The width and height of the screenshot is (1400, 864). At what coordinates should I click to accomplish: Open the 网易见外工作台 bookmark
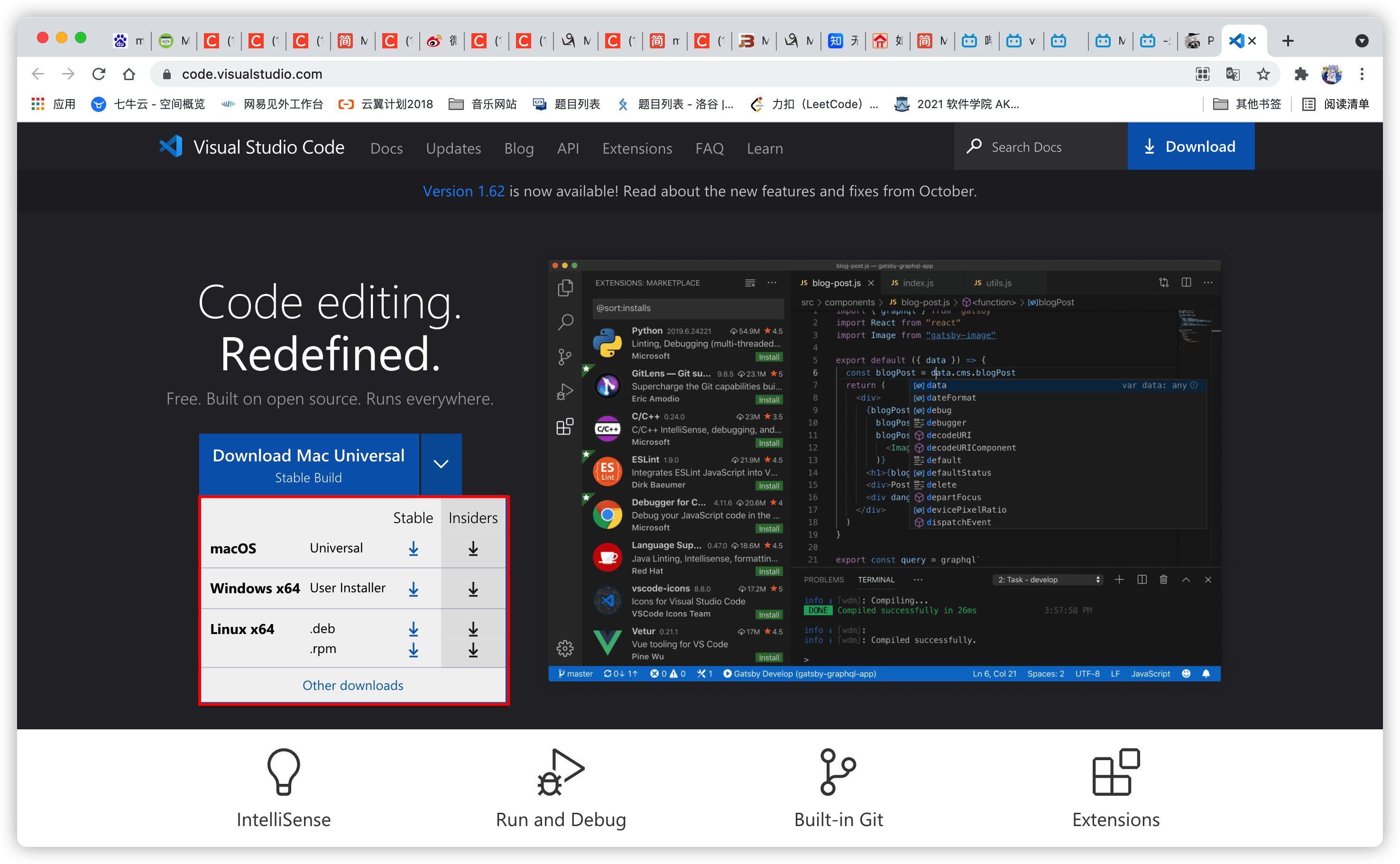click(272, 104)
